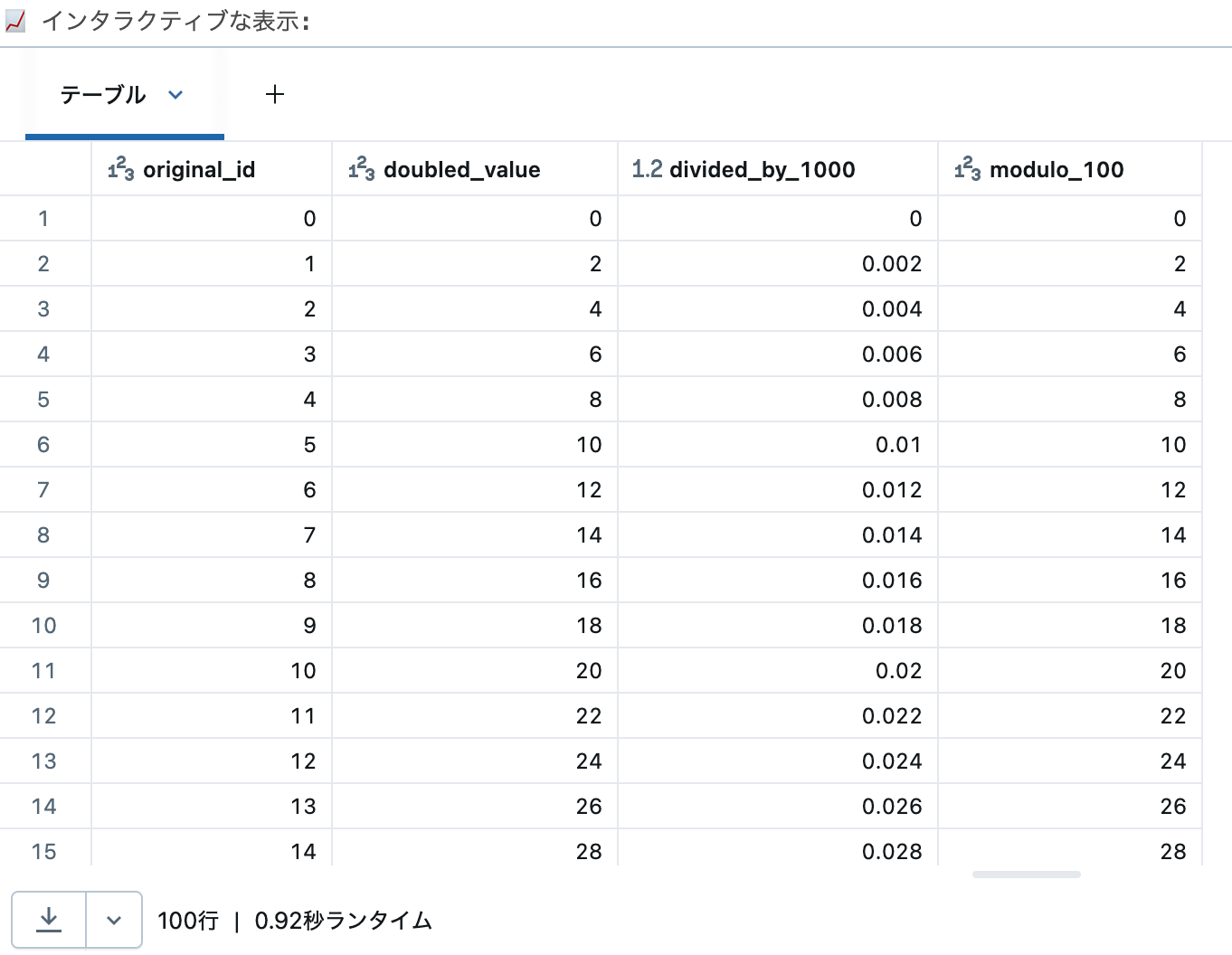This screenshot has width=1232, height=955.
Task: Click the 0.92秒ランタイム runtime text
Action: pyautogui.click(x=344, y=920)
